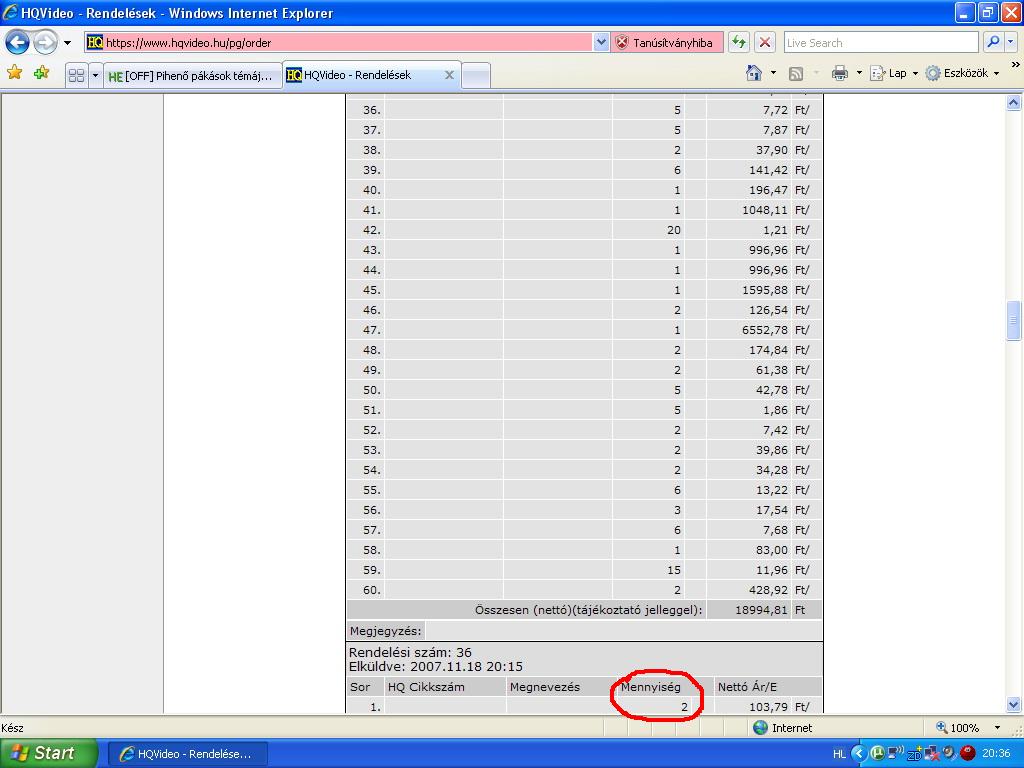Print the page with printer icon
The image size is (1024, 768).
coord(840,73)
